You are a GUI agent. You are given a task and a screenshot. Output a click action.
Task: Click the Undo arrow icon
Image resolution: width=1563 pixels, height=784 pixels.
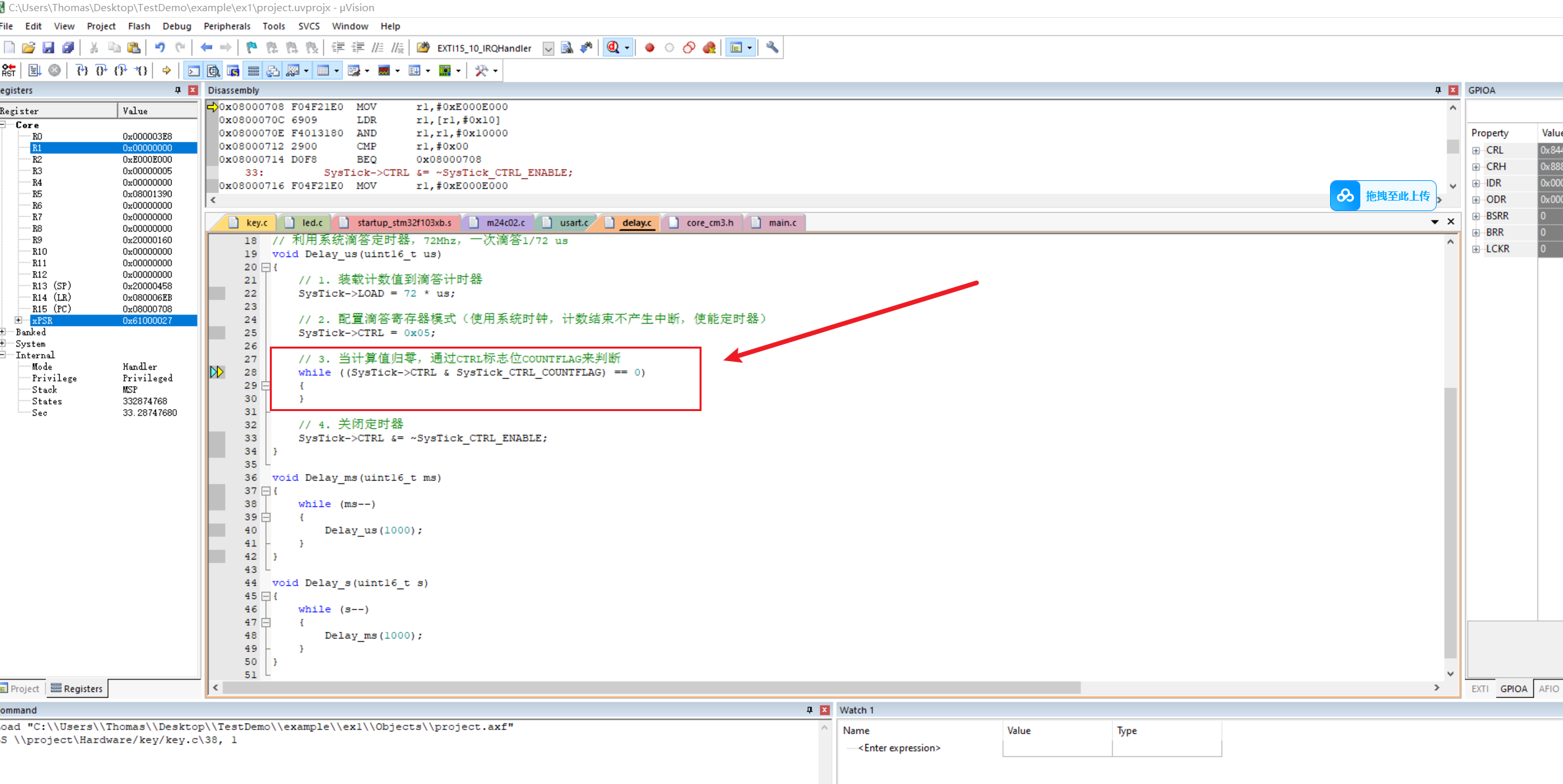(x=160, y=47)
